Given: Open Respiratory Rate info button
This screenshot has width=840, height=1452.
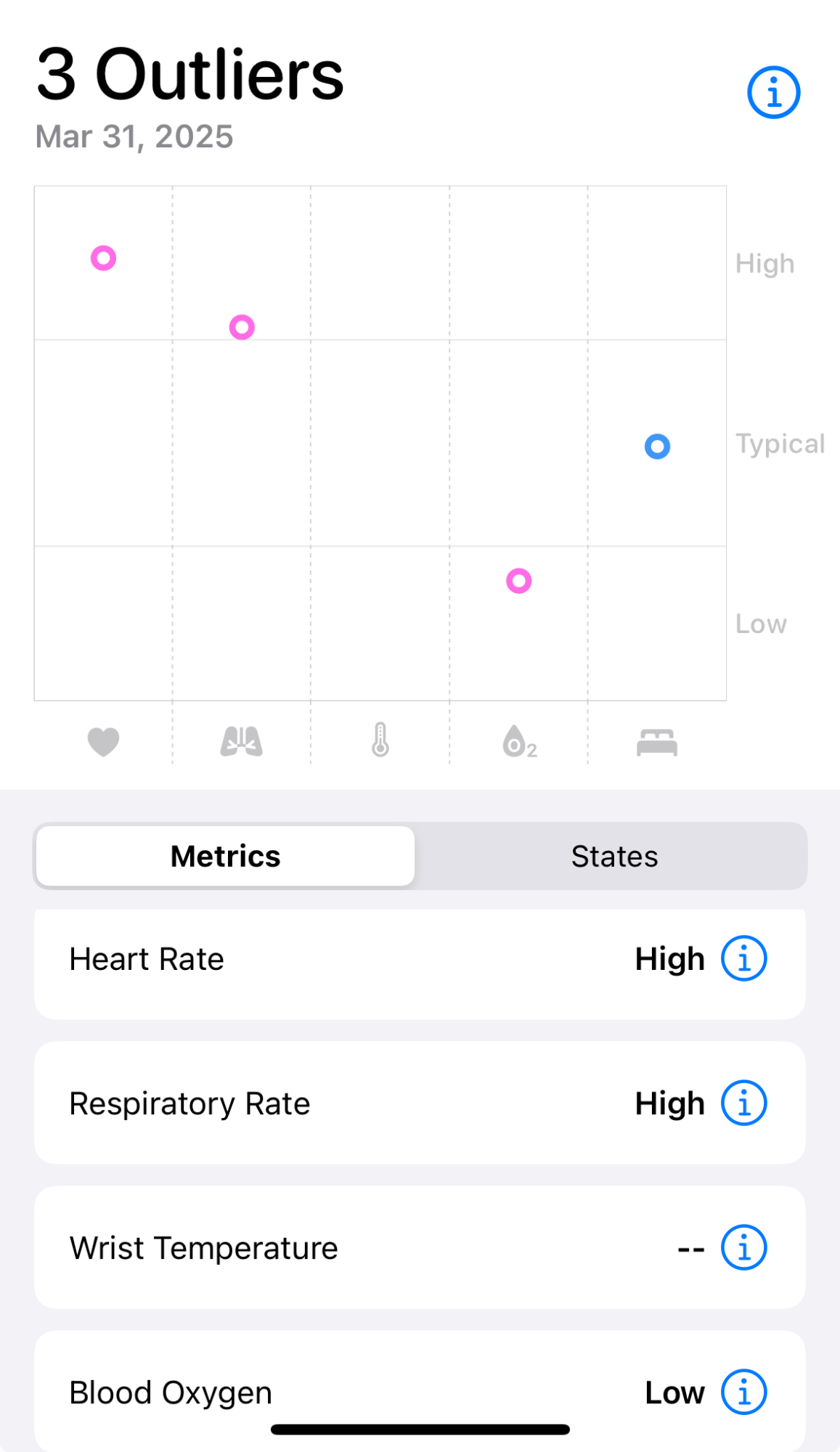Looking at the screenshot, I should (x=743, y=1103).
